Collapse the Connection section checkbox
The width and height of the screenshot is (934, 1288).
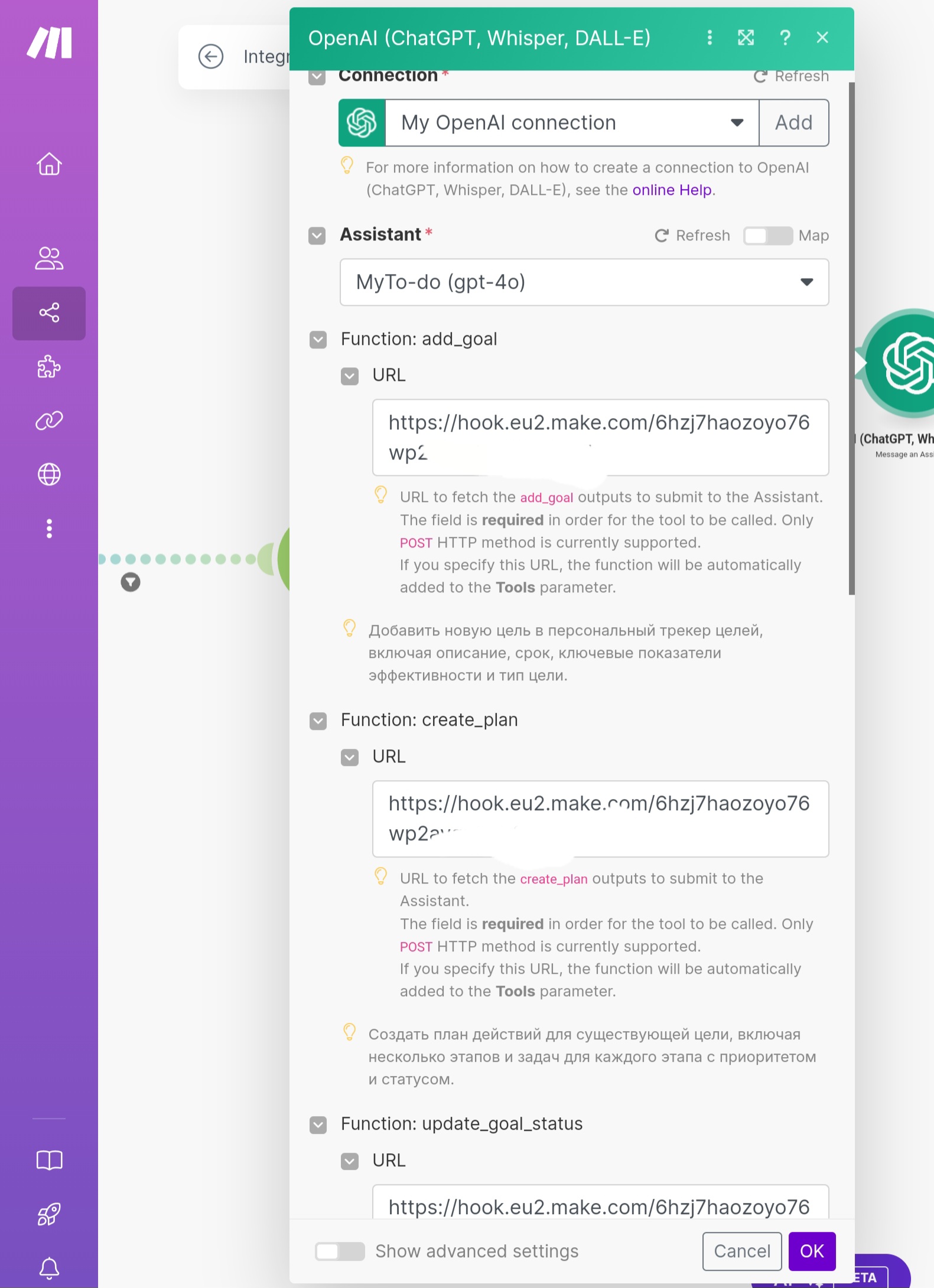317,77
